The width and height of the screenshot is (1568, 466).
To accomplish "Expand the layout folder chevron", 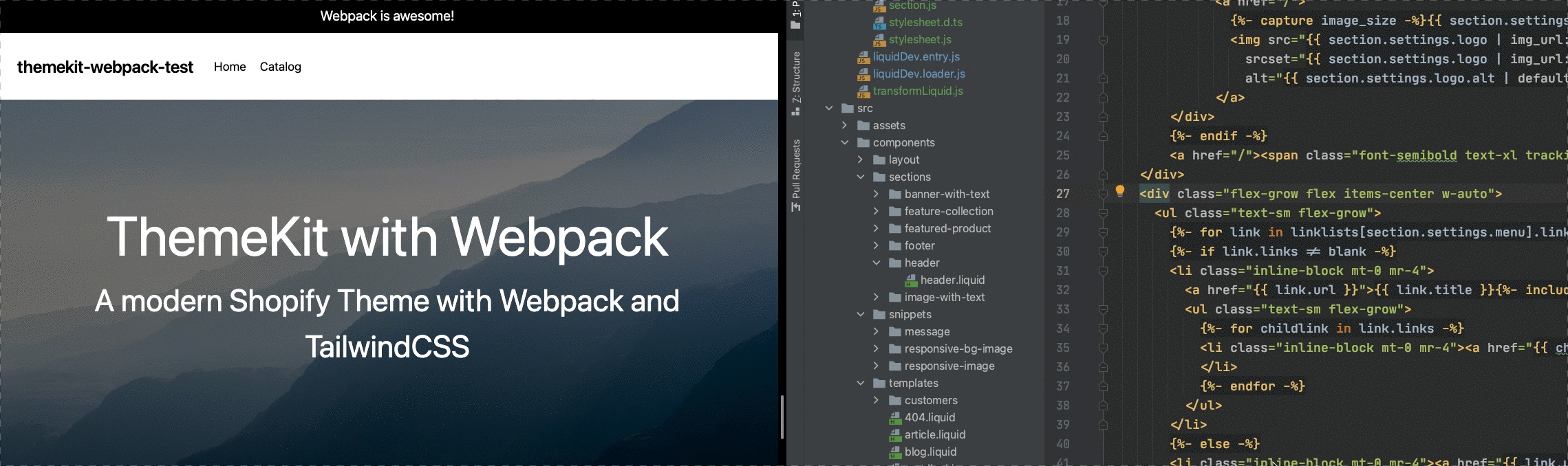I will tap(861, 159).
